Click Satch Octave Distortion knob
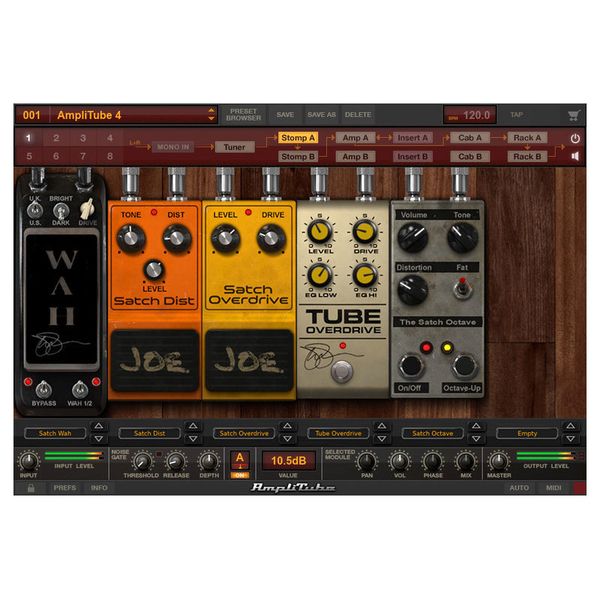600x600 pixels. 412,290
